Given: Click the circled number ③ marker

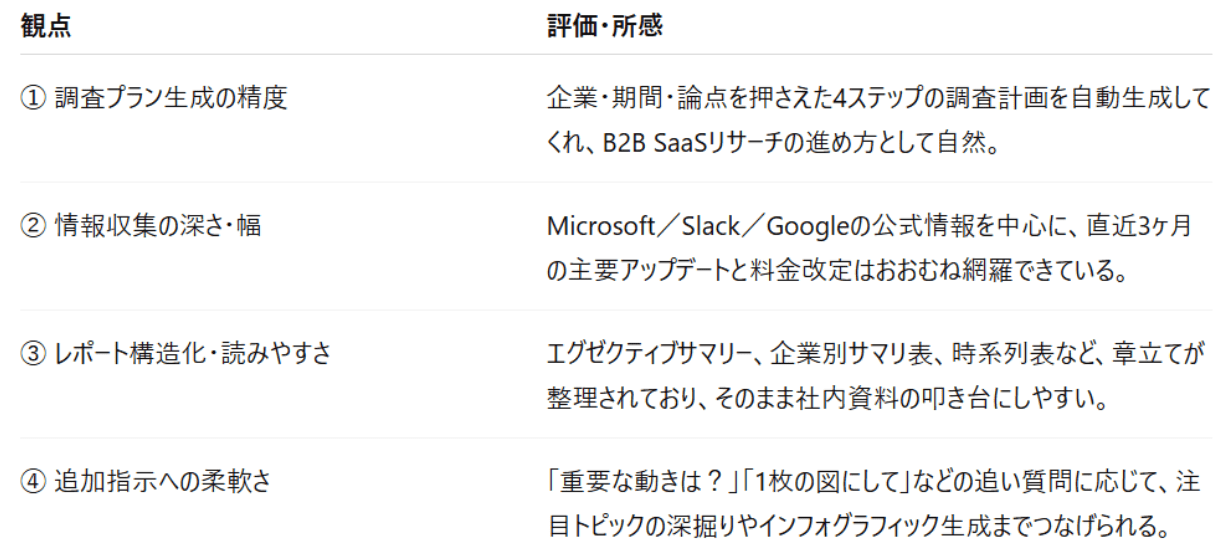Looking at the screenshot, I should pyautogui.click(x=32, y=354).
